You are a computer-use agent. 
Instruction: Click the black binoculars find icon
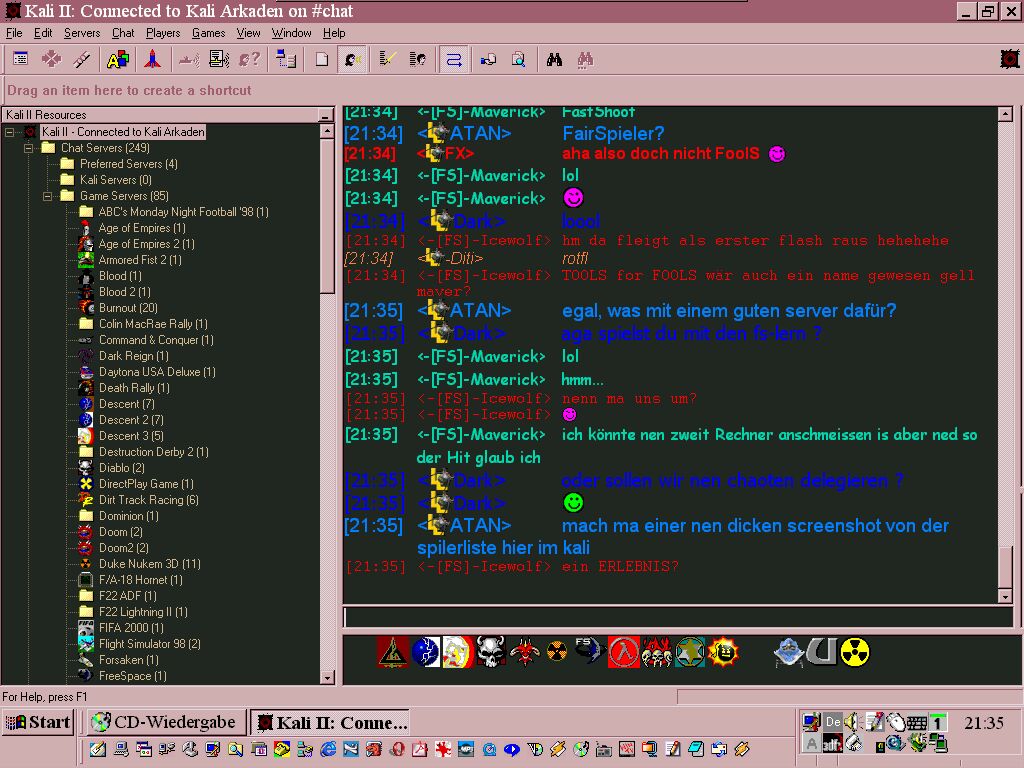[554, 60]
